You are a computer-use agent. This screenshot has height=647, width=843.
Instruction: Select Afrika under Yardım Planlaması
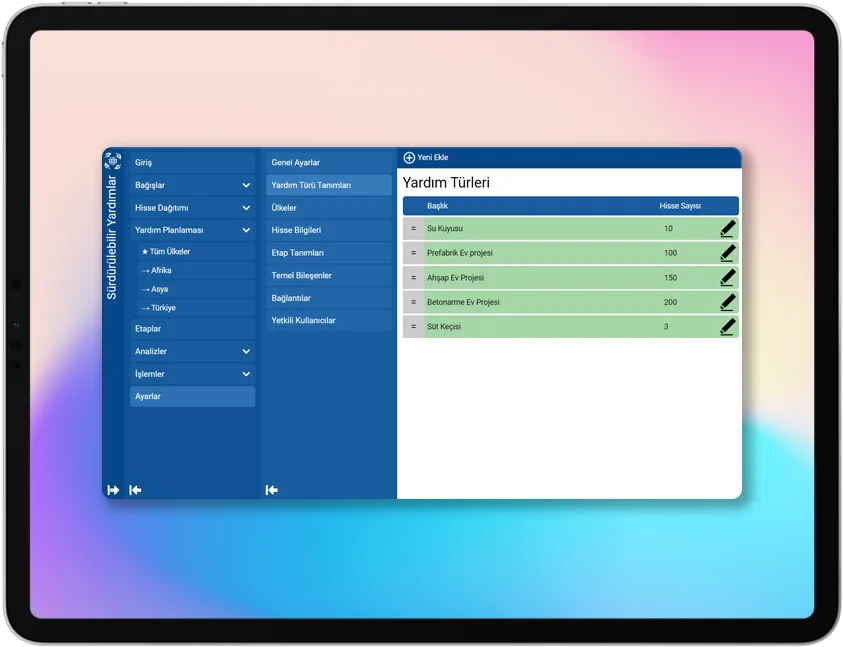[196, 271]
